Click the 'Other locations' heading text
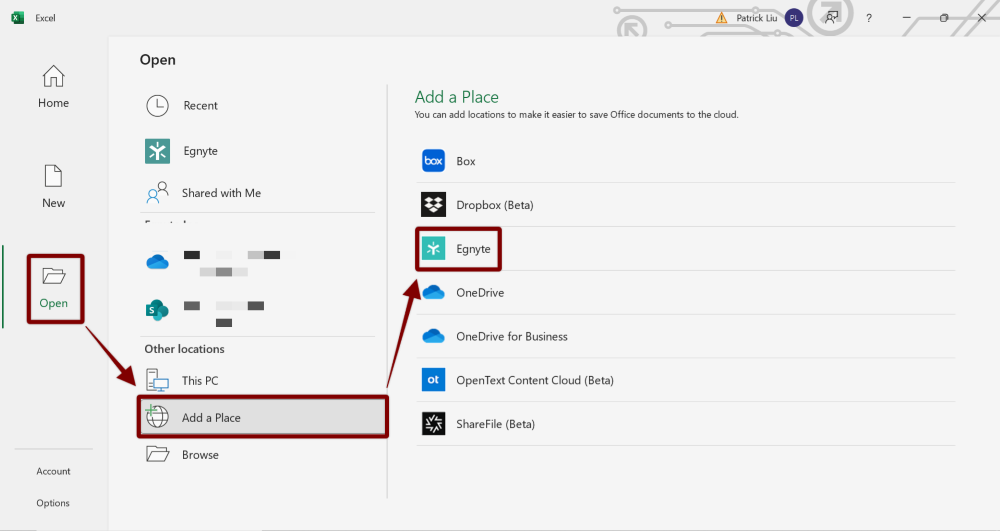Image resolution: width=1000 pixels, height=531 pixels. (x=184, y=349)
